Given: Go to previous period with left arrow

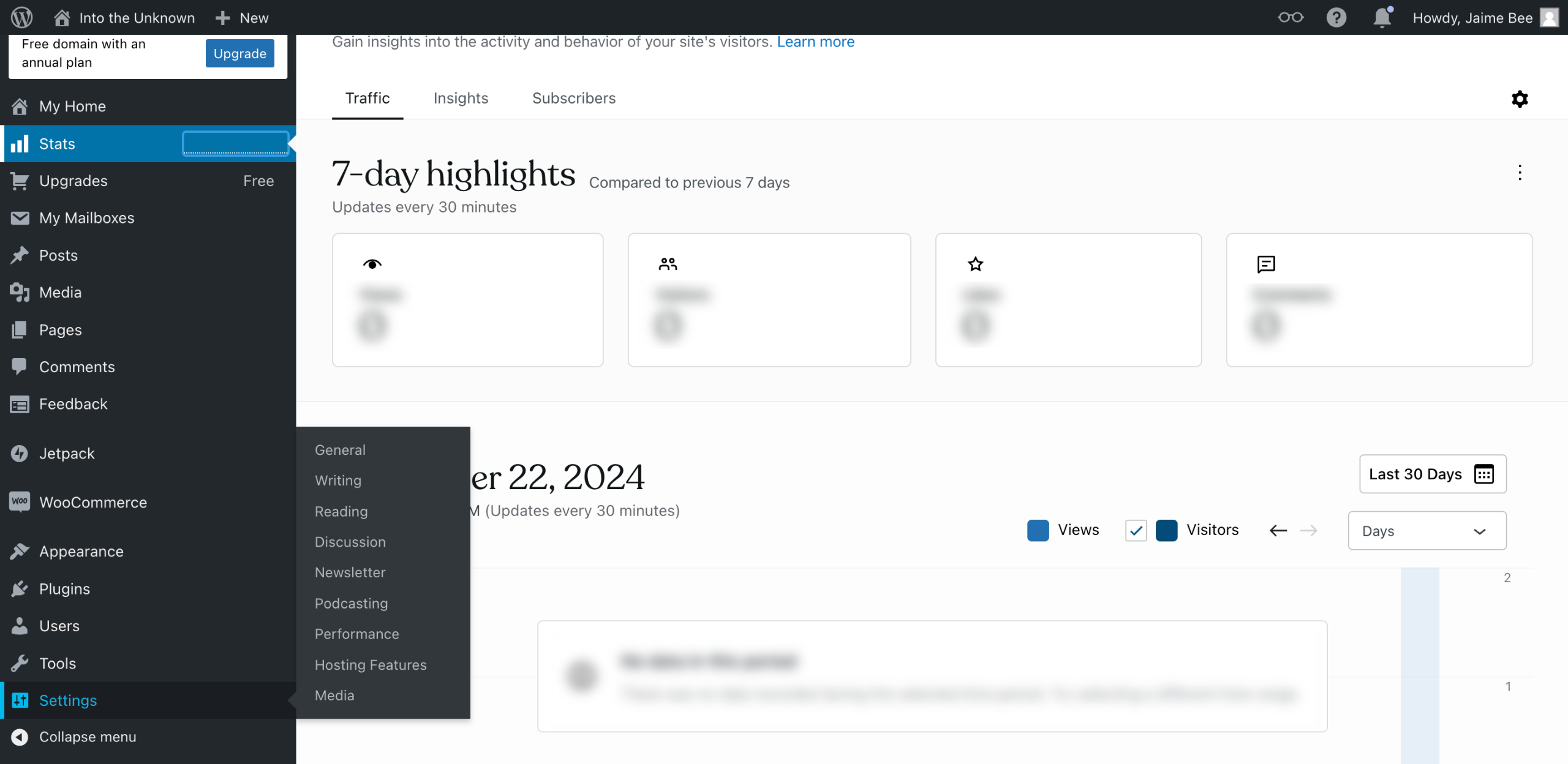Looking at the screenshot, I should click(x=1278, y=530).
